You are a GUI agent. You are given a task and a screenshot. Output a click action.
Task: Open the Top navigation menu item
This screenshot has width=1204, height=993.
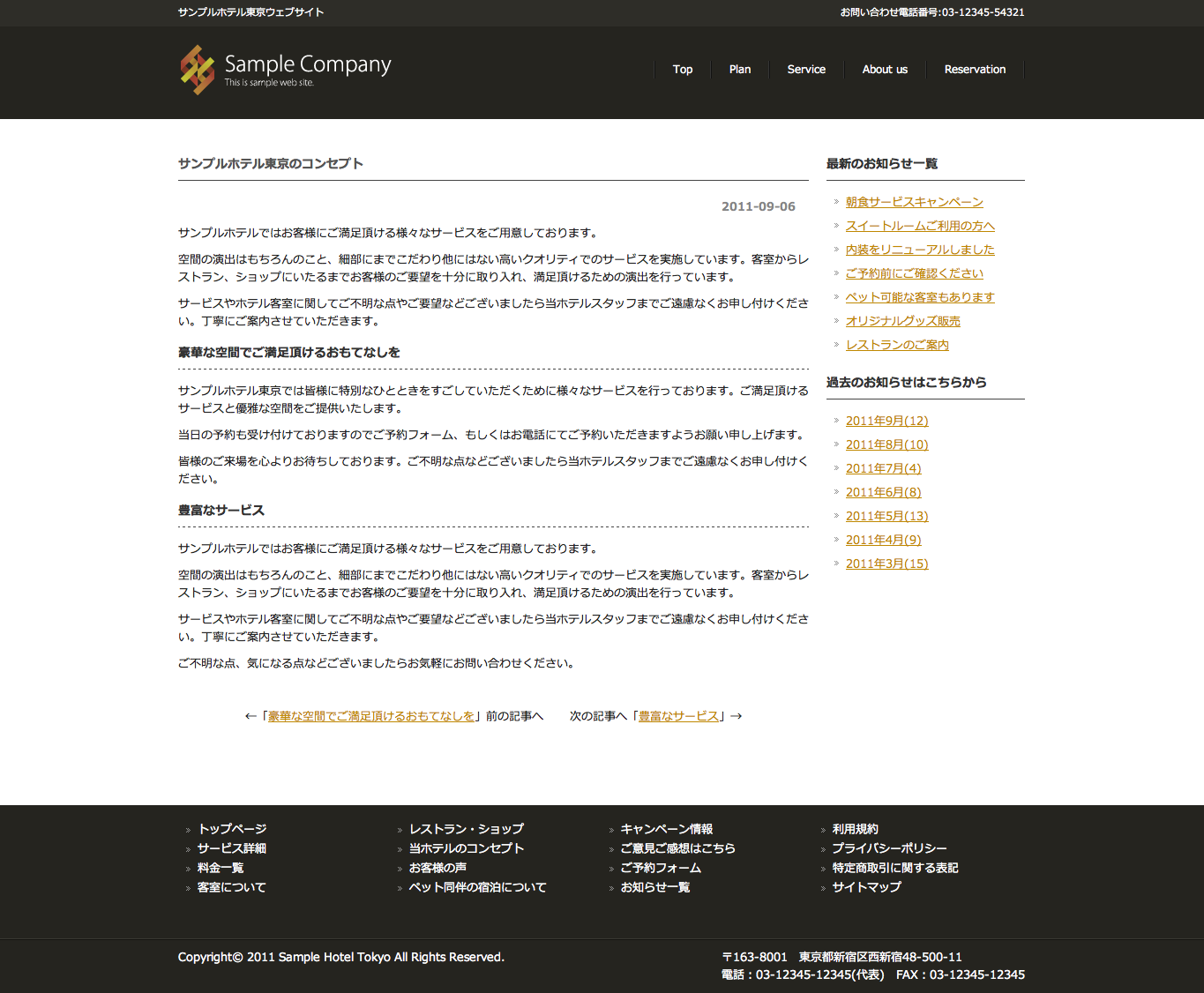[682, 70]
